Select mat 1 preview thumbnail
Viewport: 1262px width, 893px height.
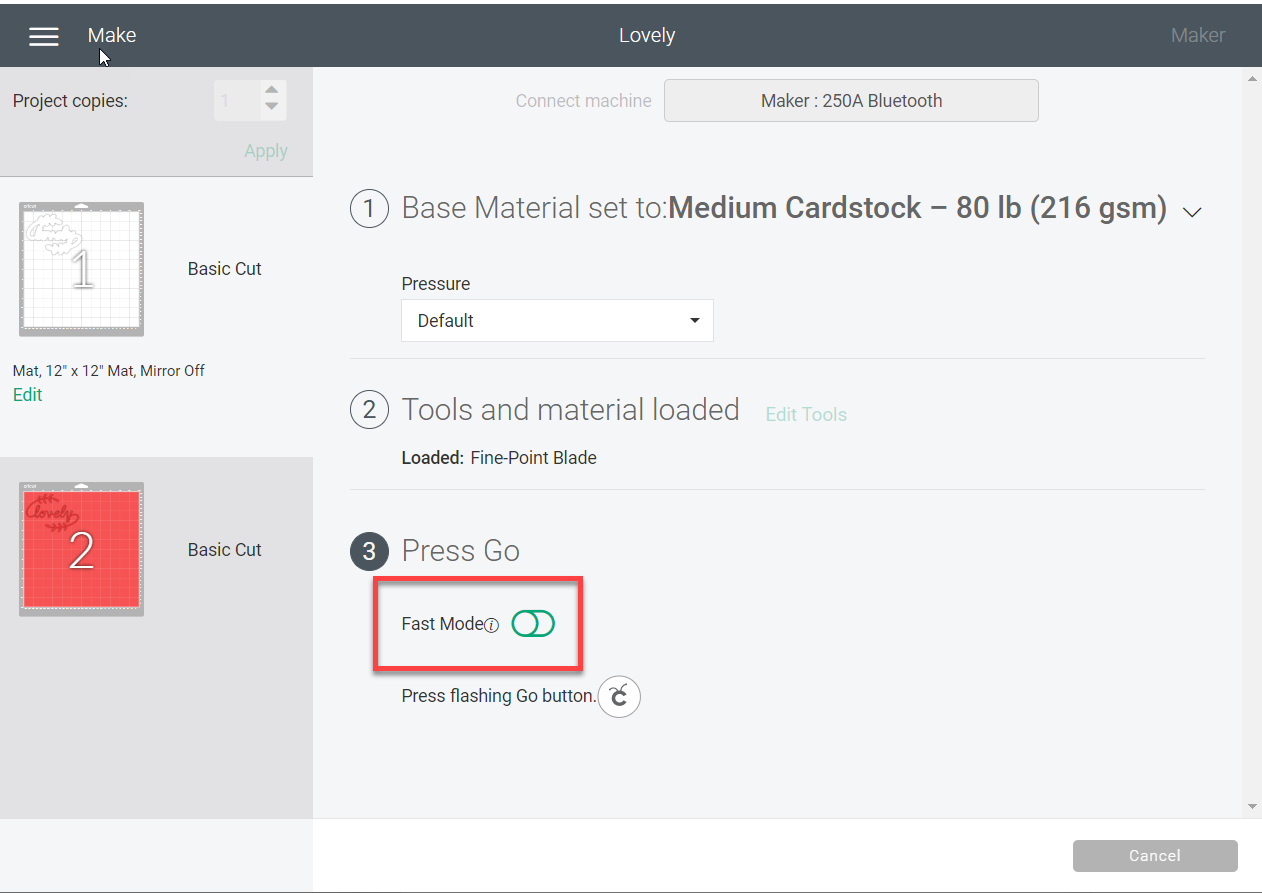(80, 268)
